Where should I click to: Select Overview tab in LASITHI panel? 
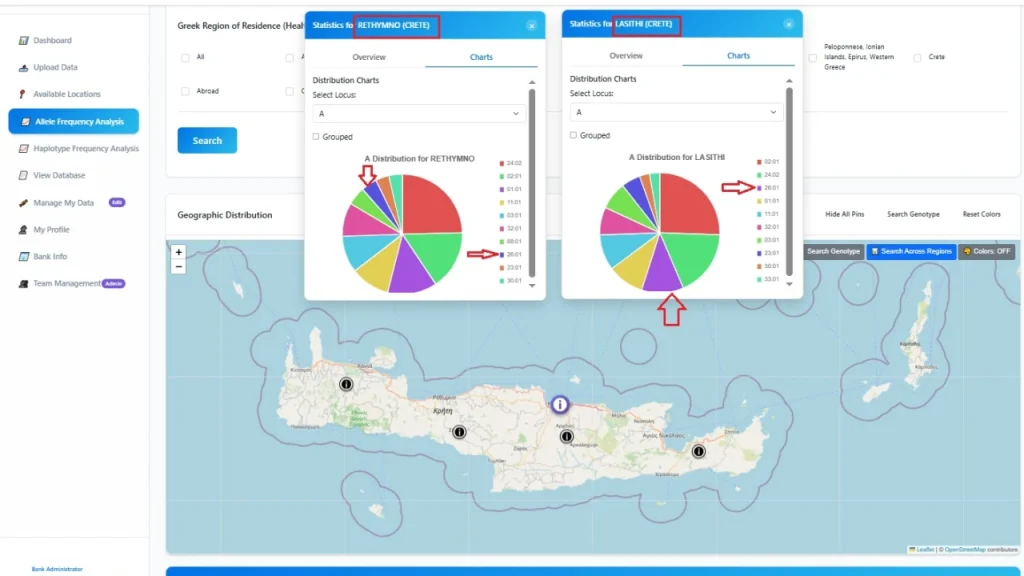click(x=626, y=56)
